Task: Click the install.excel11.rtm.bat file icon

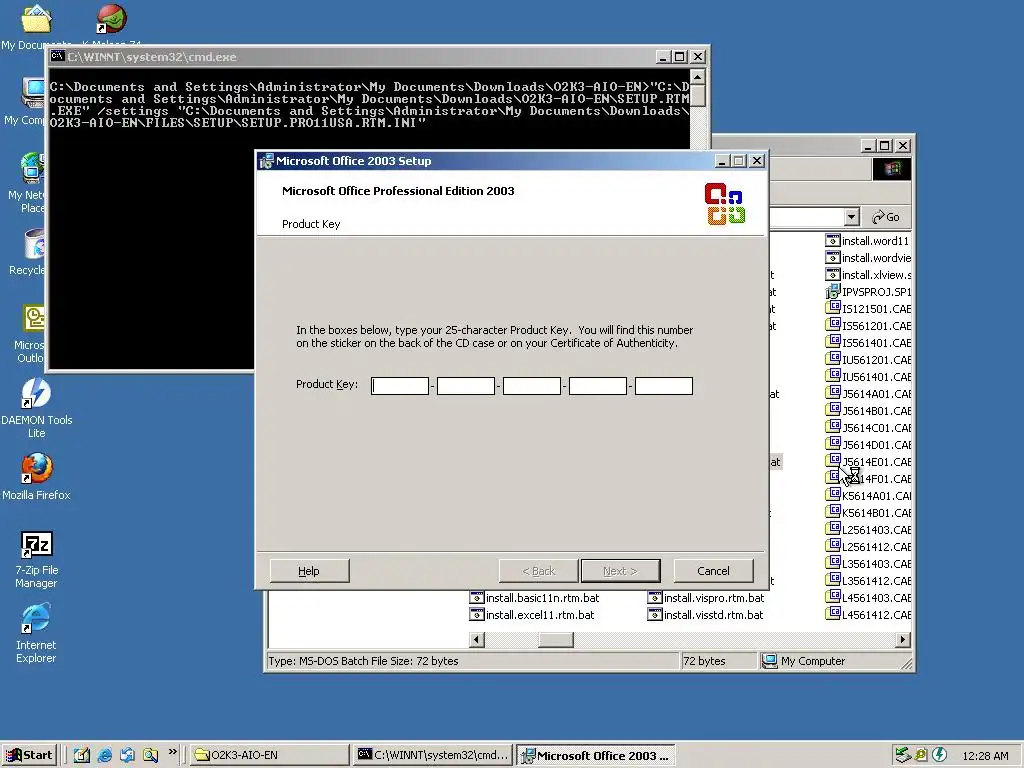Action: point(477,615)
